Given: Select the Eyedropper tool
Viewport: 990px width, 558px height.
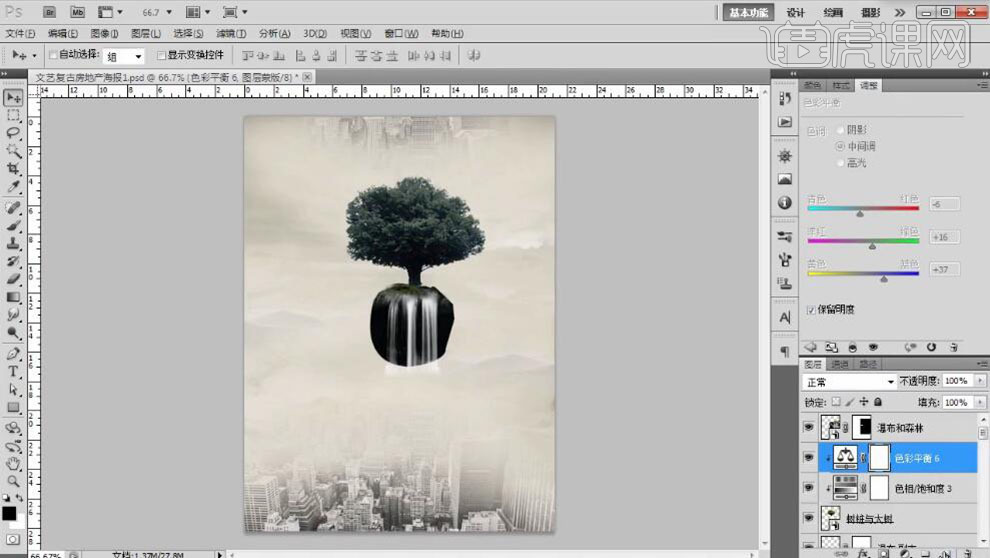Looking at the screenshot, I should [x=13, y=186].
